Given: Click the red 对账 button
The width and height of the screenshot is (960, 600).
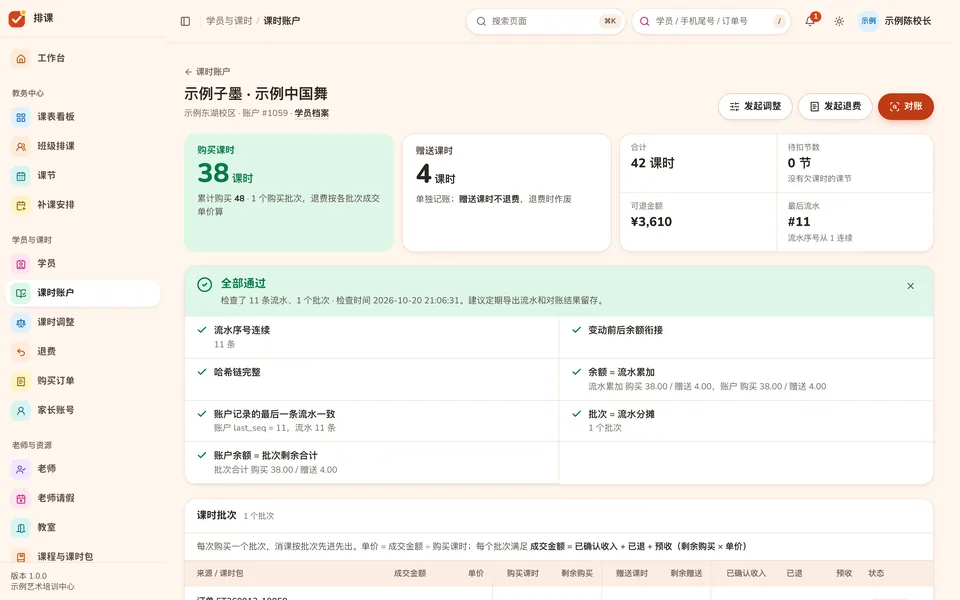Looking at the screenshot, I should click(906, 107).
